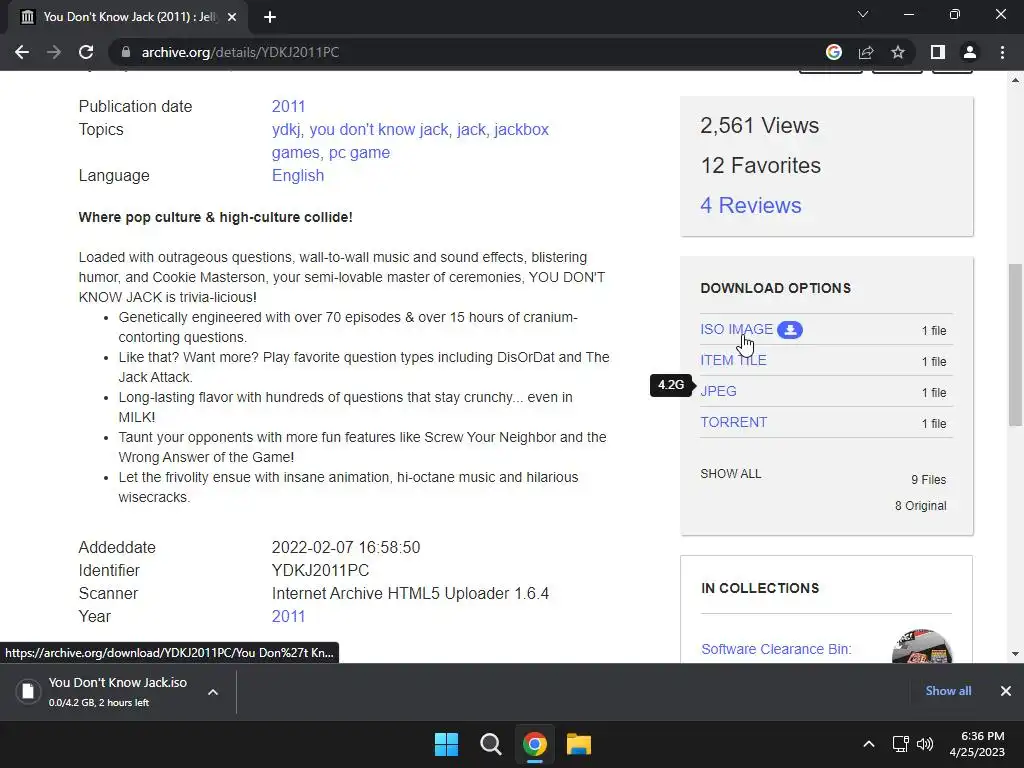Click the Identifier value YDKJ2011PC
This screenshot has width=1024, height=768.
pyautogui.click(x=320, y=571)
